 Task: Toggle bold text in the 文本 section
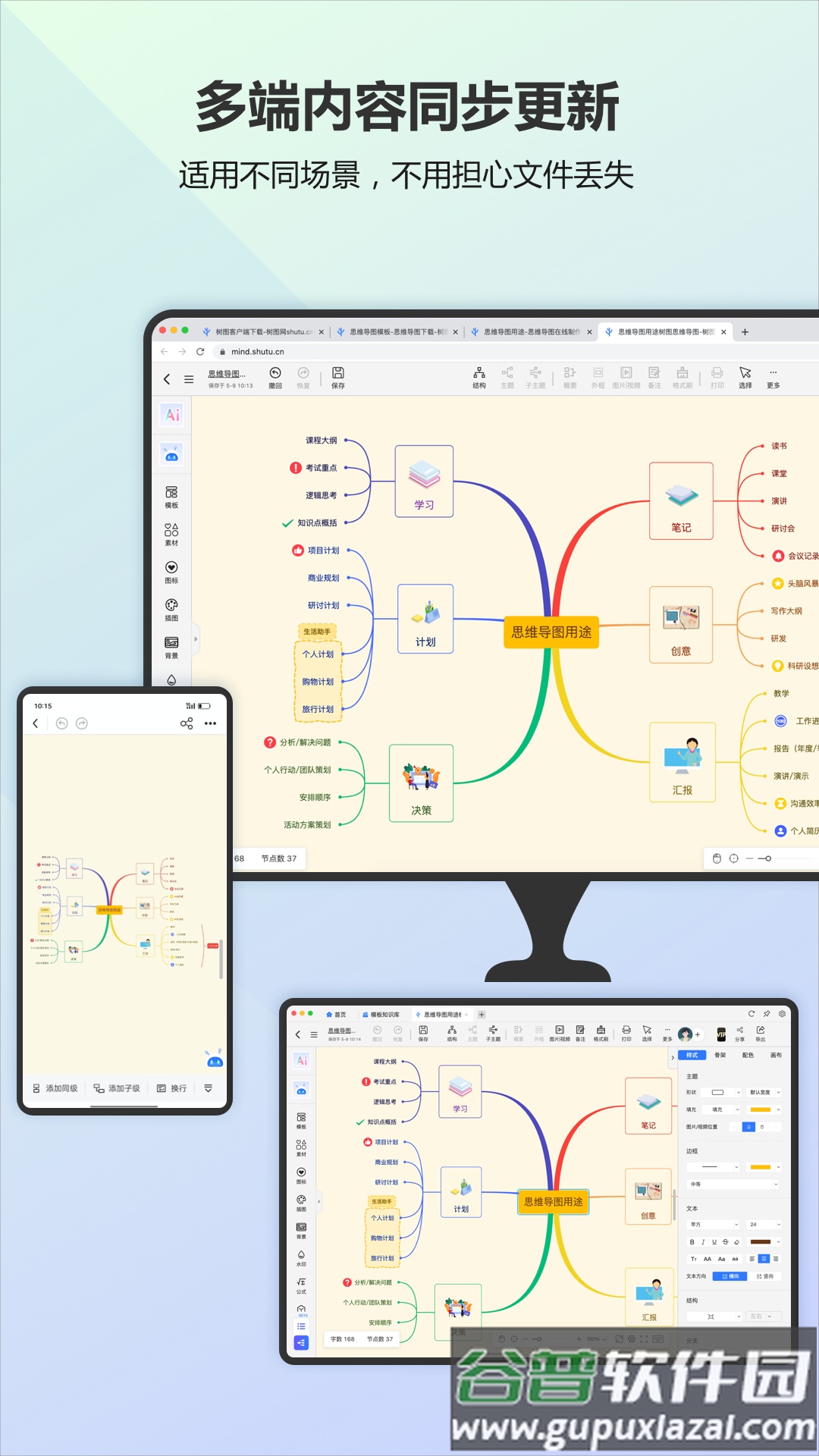click(692, 1242)
